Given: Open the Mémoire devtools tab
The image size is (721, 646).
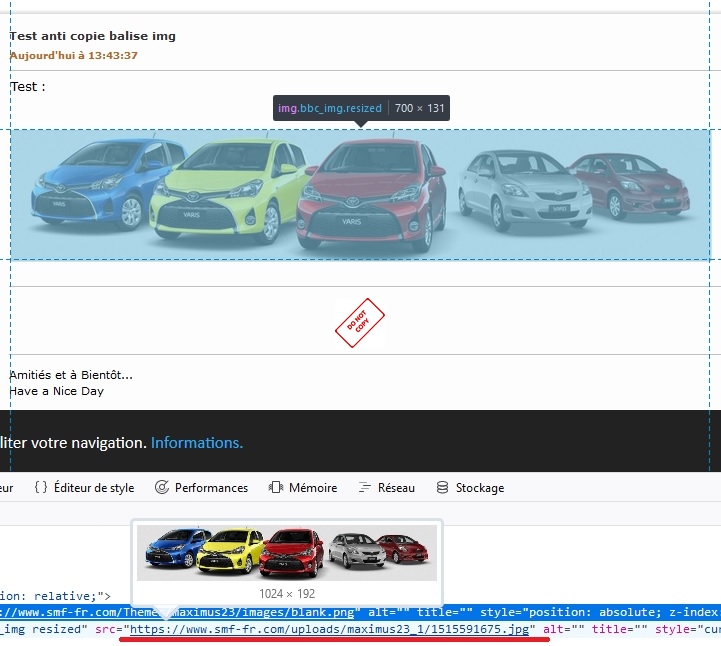Looking at the screenshot, I should click(x=303, y=487).
